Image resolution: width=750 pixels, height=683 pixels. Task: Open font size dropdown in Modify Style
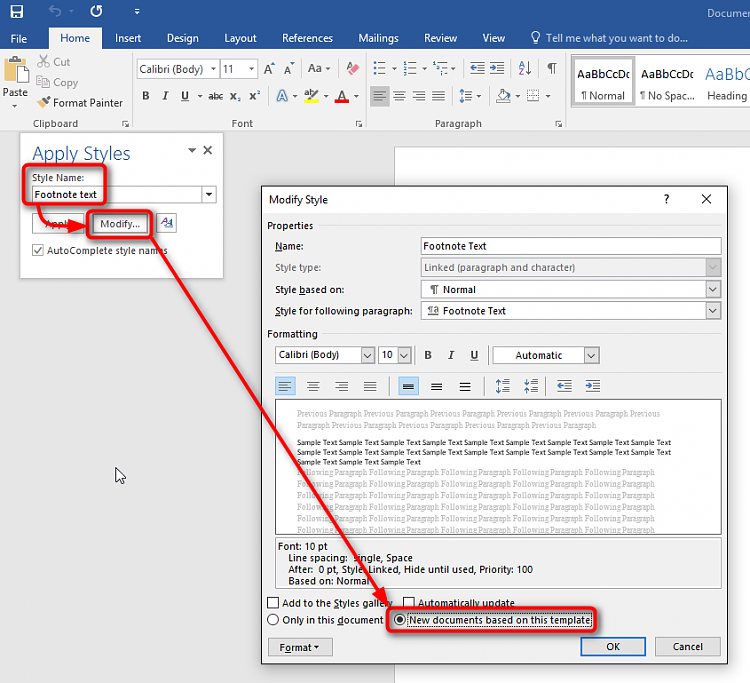click(x=404, y=355)
